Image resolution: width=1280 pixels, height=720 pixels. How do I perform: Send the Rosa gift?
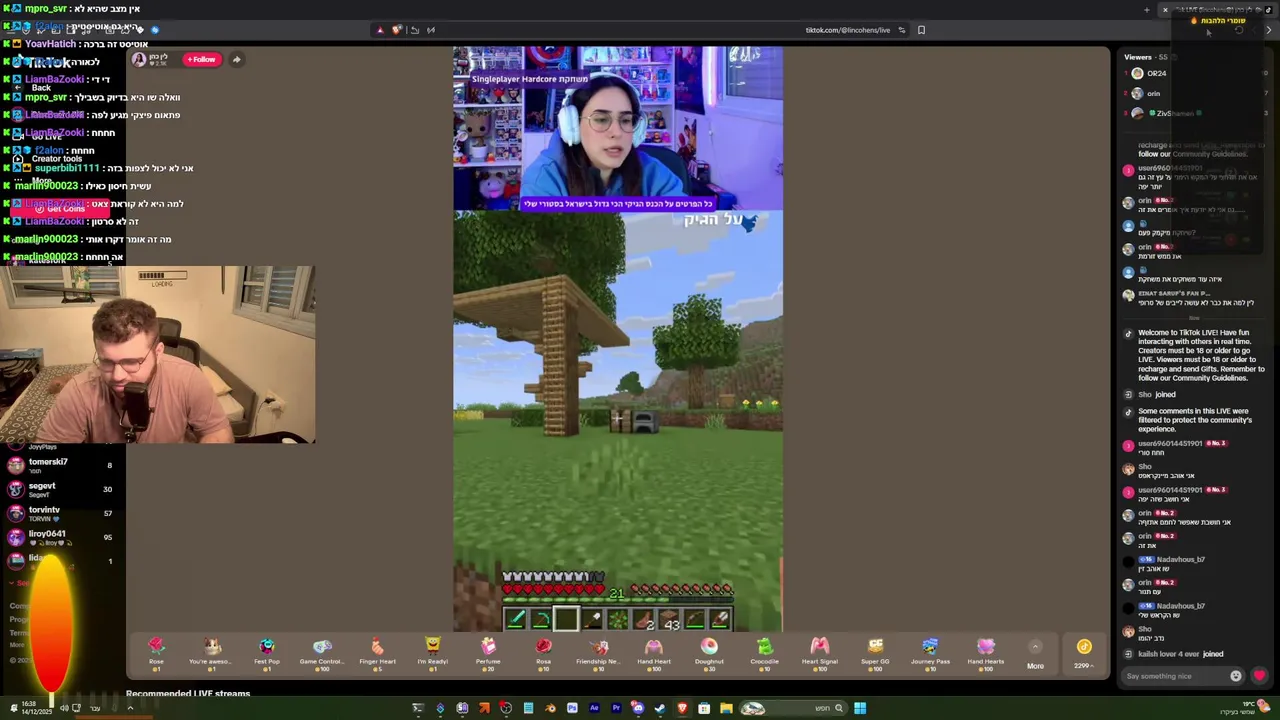543,653
